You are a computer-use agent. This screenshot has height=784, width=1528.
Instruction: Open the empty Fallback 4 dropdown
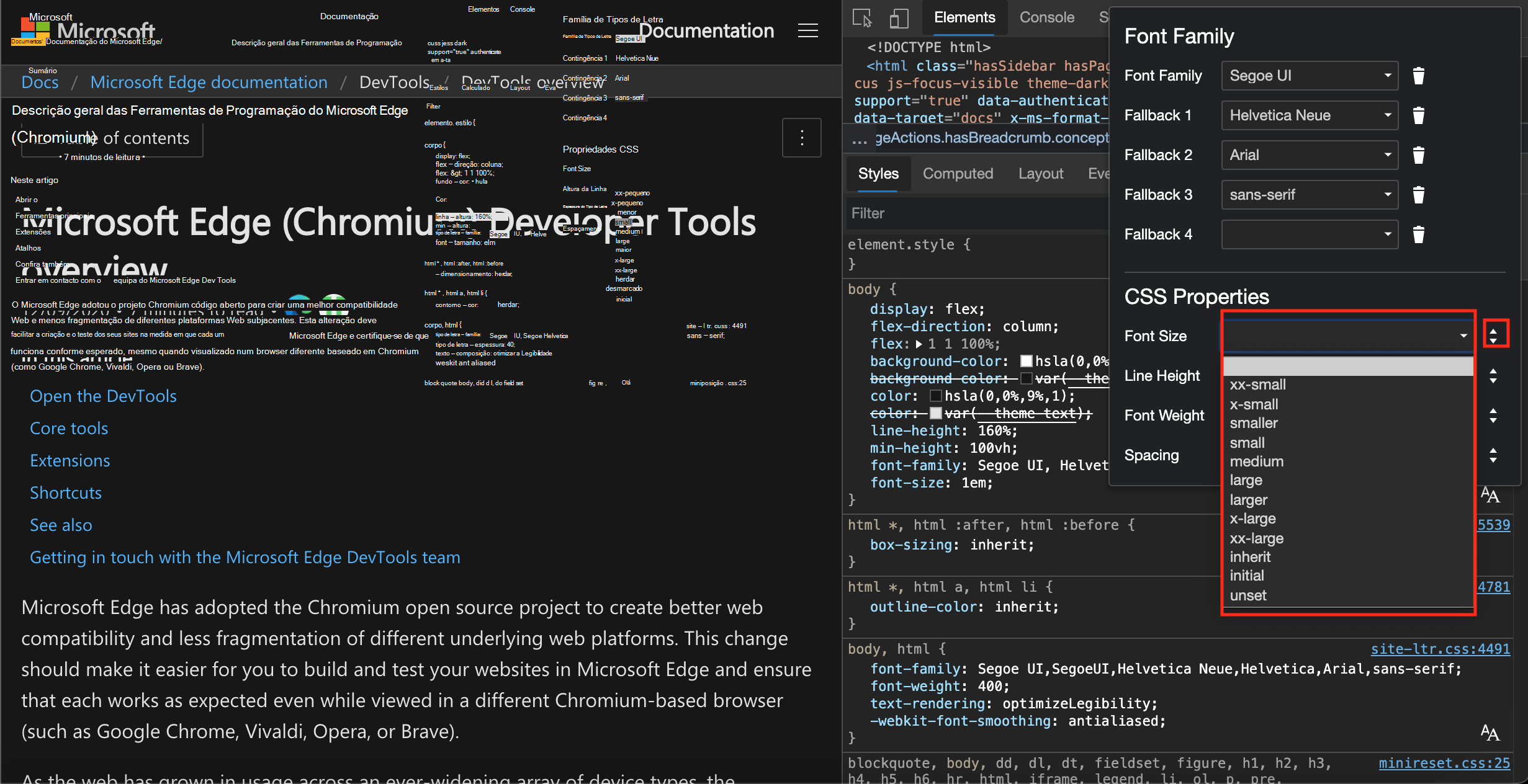tap(1310, 234)
